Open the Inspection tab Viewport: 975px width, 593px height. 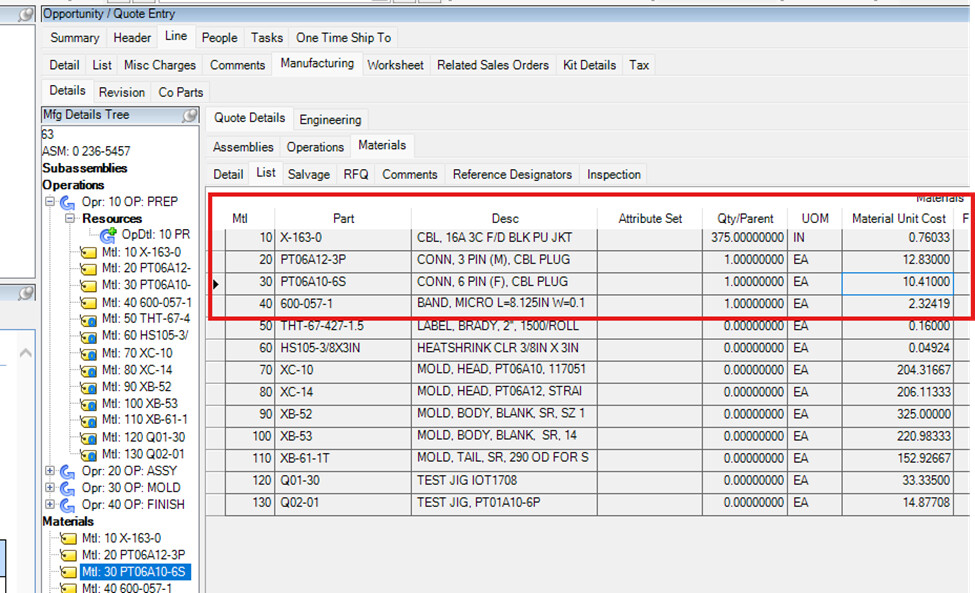[x=614, y=175]
